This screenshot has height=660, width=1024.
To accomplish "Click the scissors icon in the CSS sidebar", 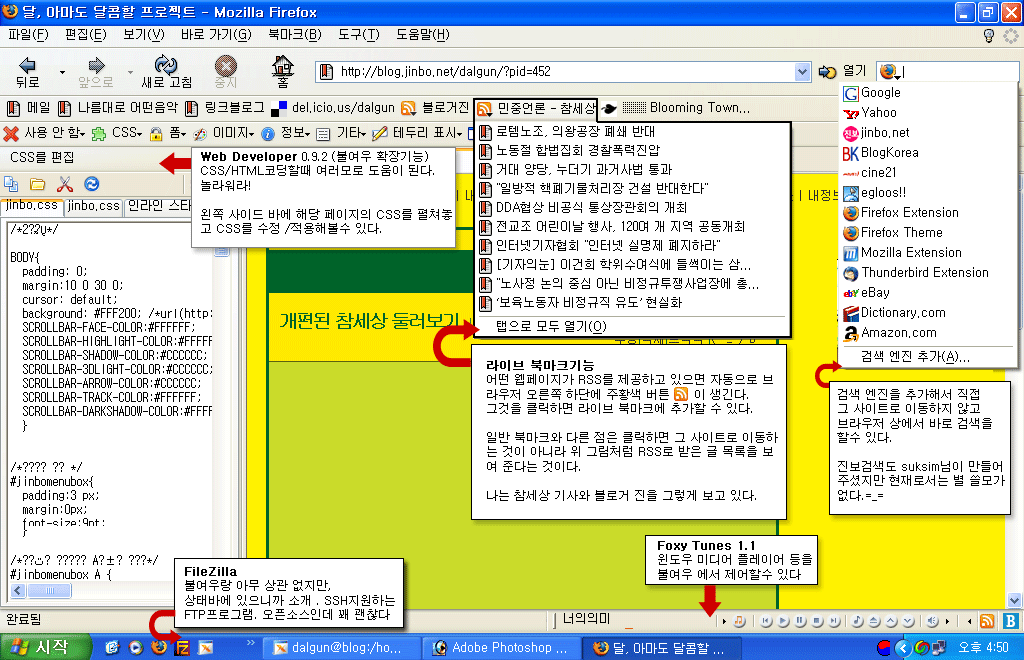I will click(65, 184).
